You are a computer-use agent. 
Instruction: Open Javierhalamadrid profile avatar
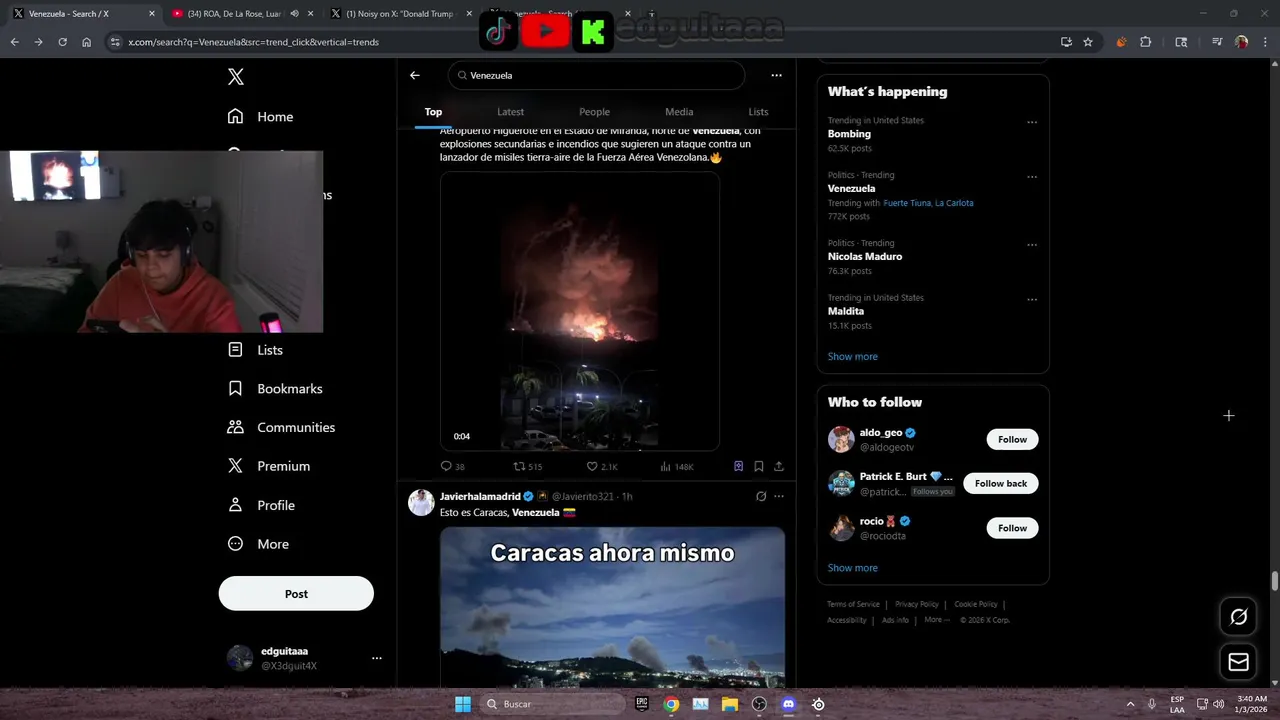click(x=421, y=502)
